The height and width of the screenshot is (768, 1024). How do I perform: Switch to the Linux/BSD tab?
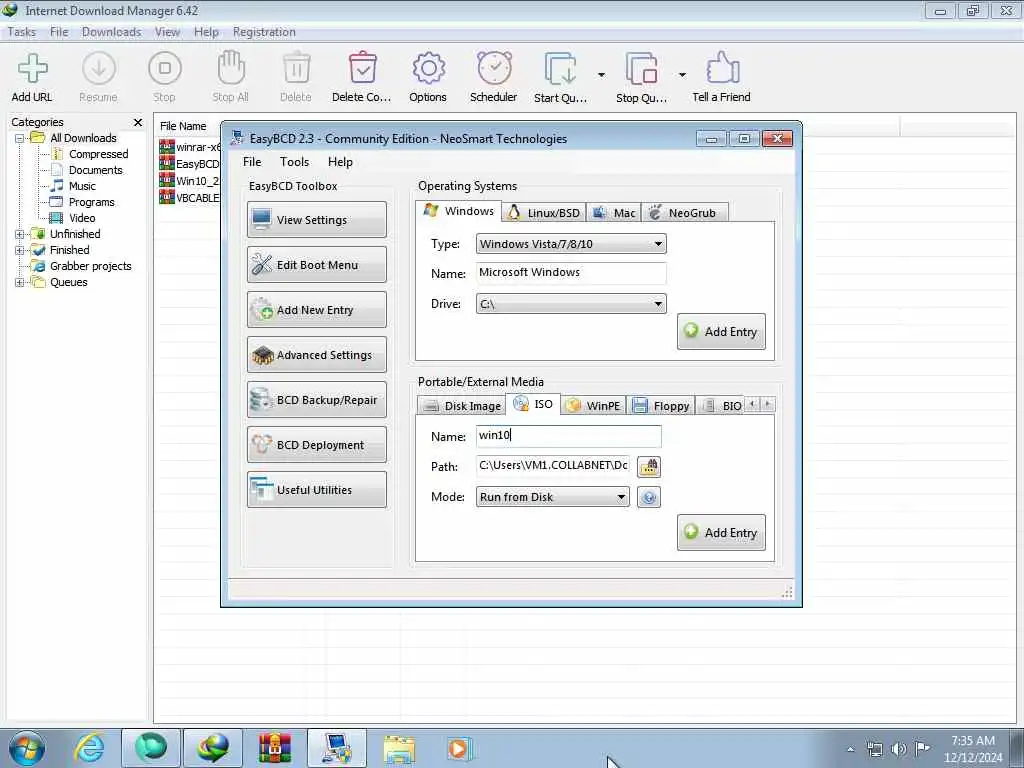tap(544, 213)
